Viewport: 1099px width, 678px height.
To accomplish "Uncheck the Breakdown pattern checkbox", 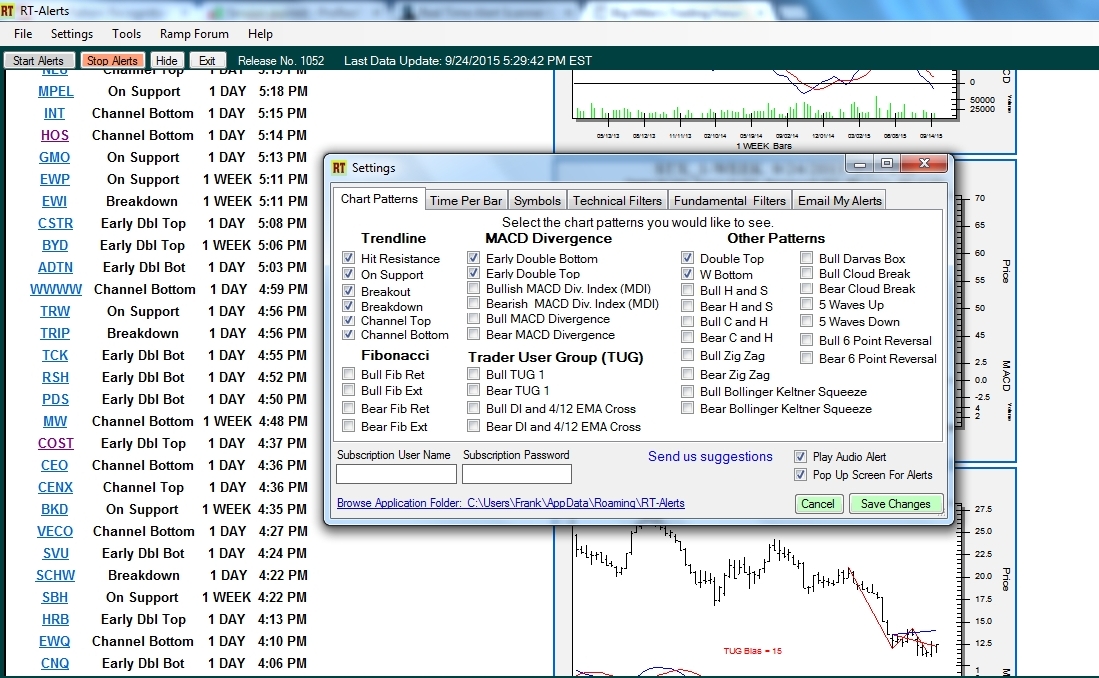I will click(x=348, y=306).
